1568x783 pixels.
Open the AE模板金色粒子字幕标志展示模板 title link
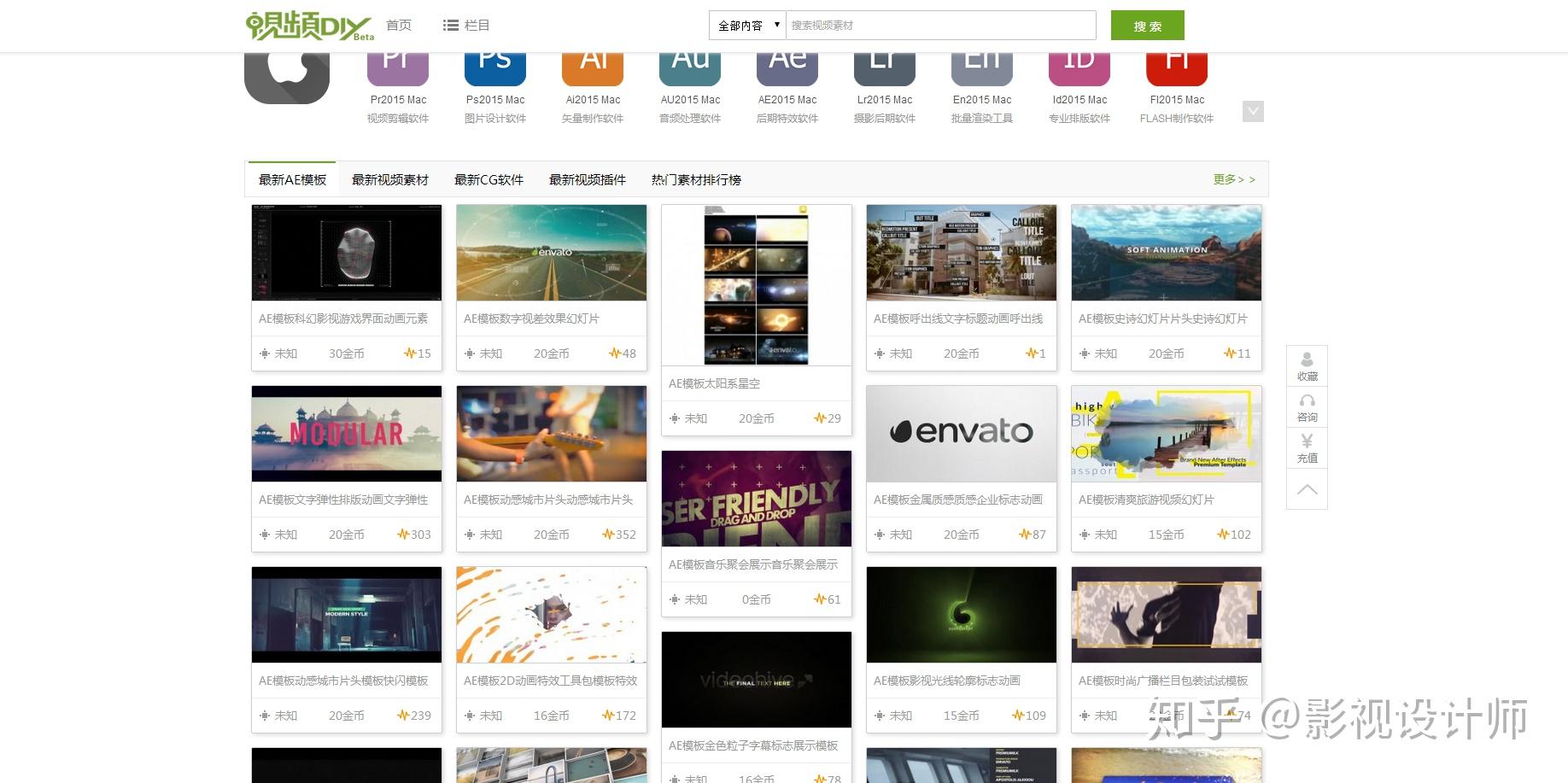pos(753,745)
